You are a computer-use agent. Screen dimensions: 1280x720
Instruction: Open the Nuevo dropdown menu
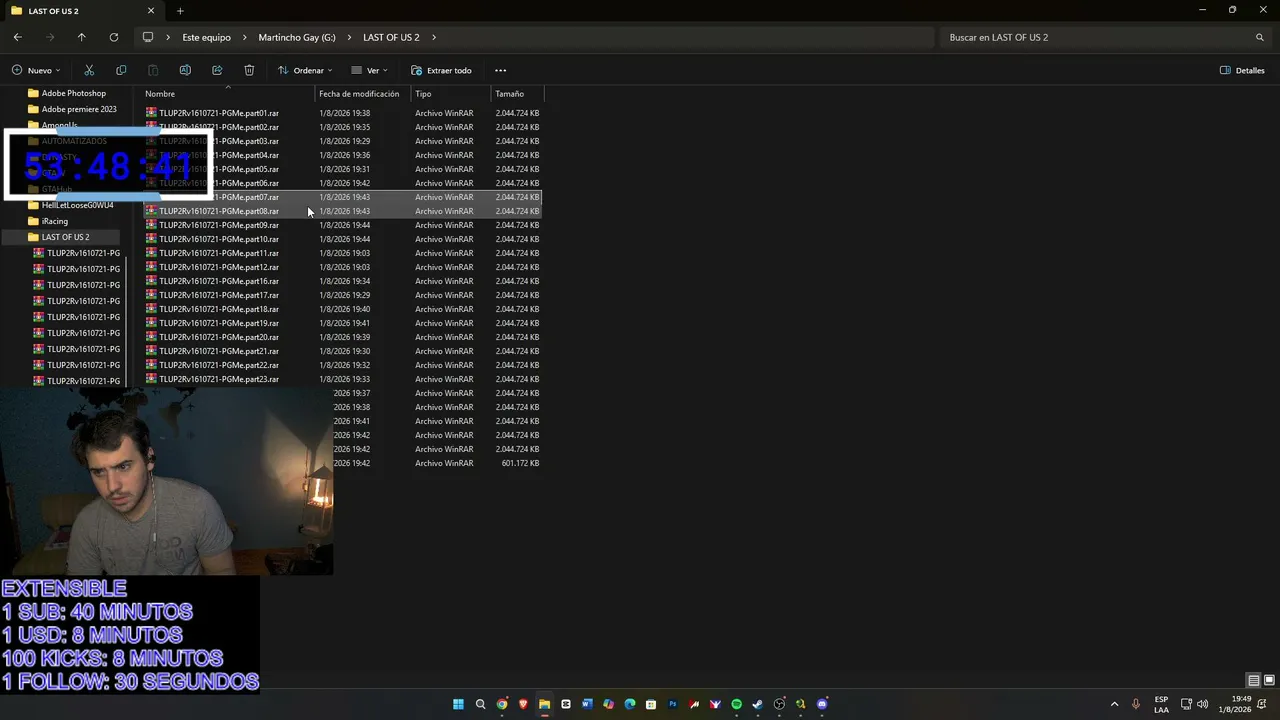36,70
